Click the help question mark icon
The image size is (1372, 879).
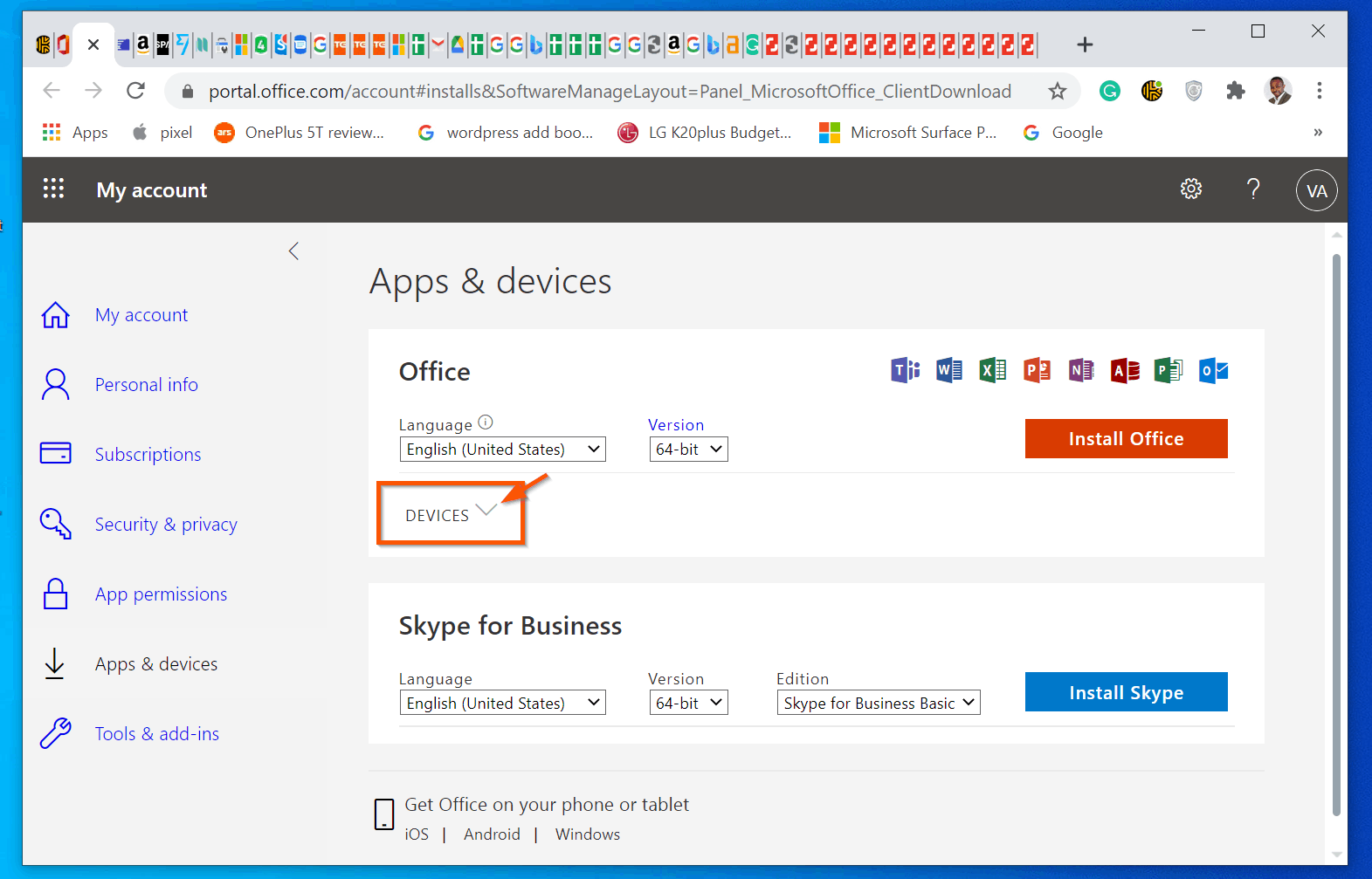coord(1253,189)
